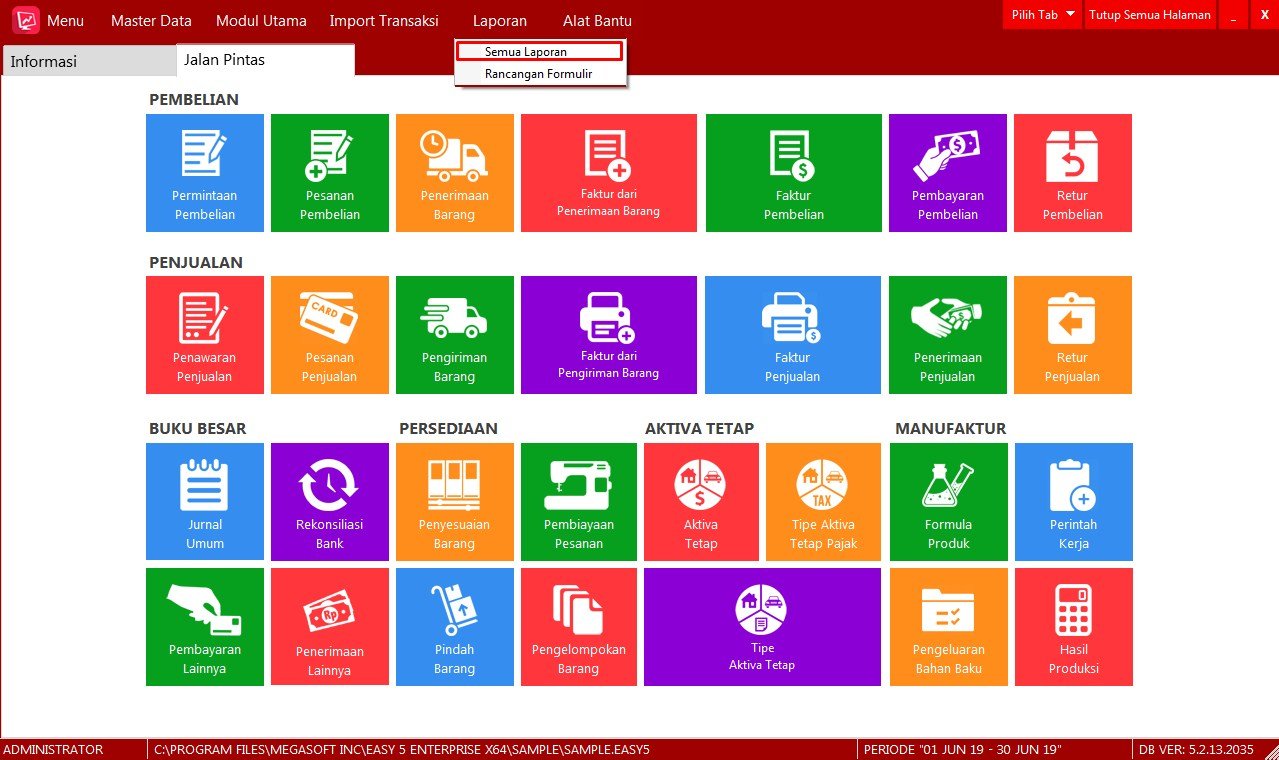This screenshot has width=1279, height=760.
Task: Select Rancangan Formulir menu entry
Action: coord(540,74)
